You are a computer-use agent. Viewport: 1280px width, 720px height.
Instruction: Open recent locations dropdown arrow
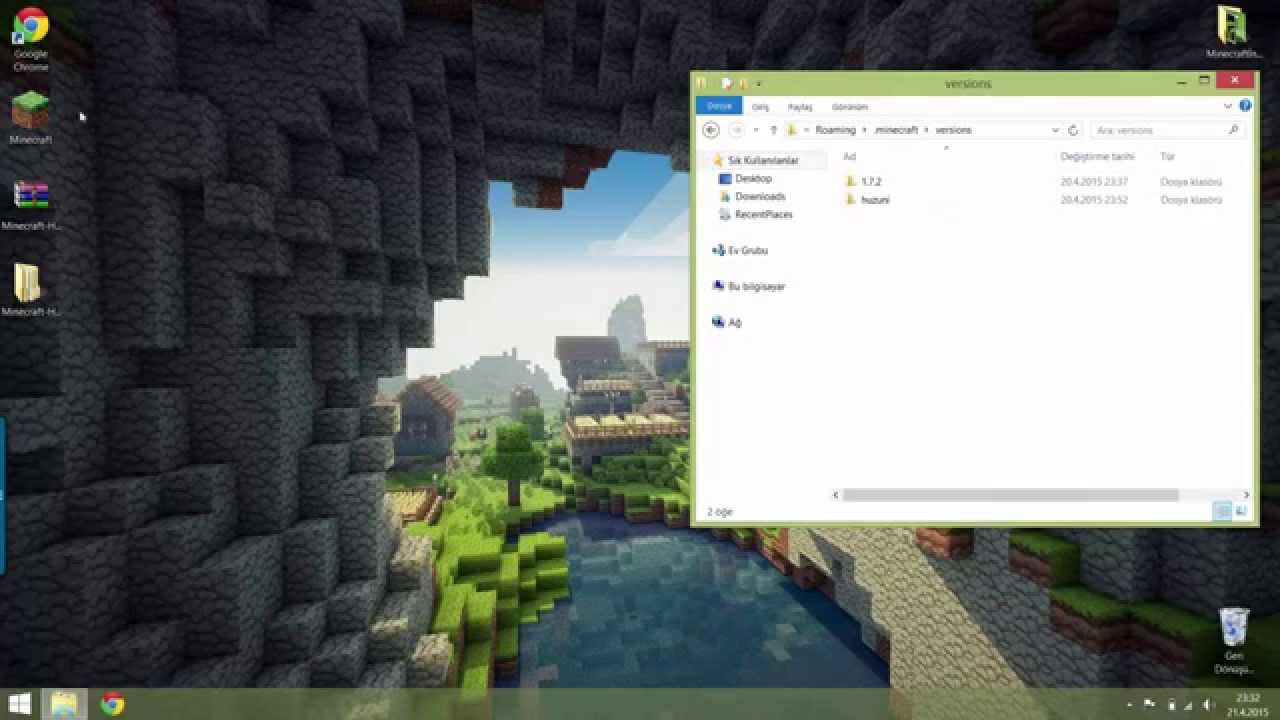756,130
